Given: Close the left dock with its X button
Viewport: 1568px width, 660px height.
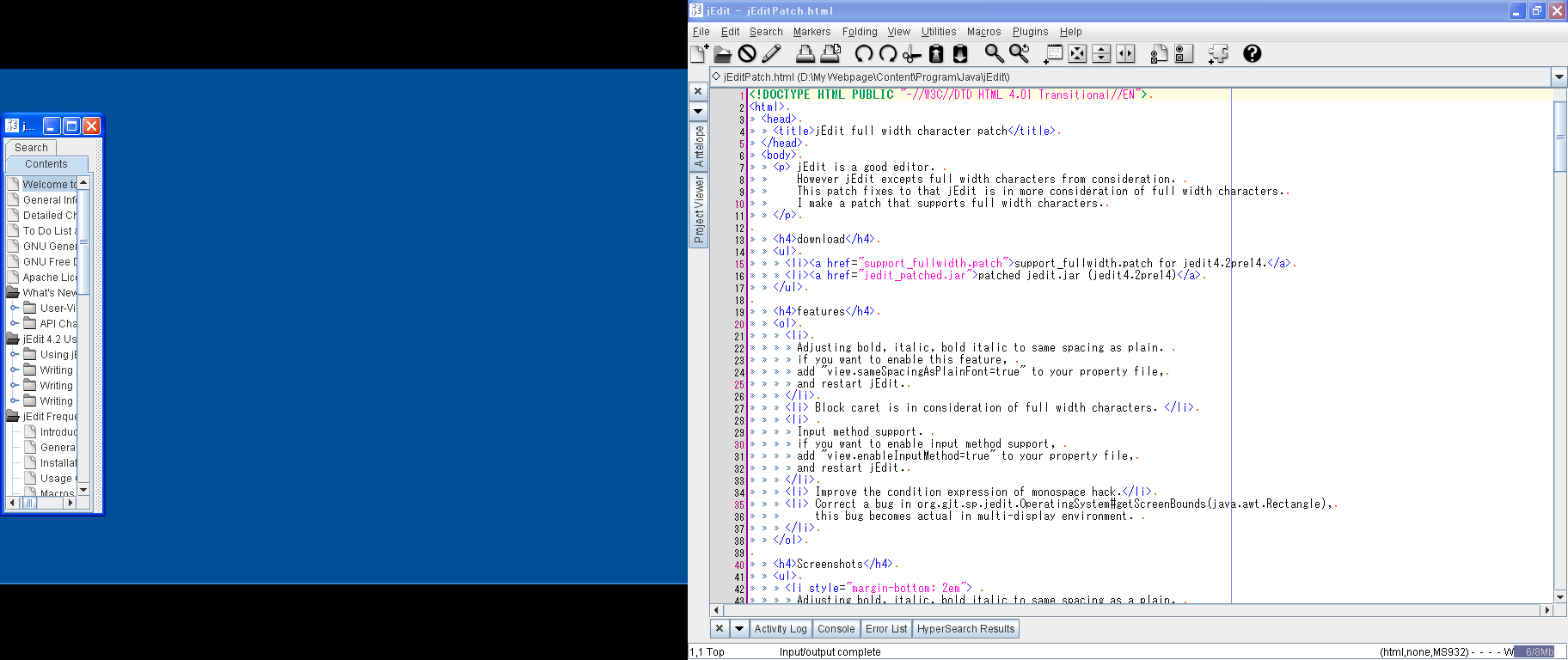Looking at the screenshot, I should [x=698, y=91].
